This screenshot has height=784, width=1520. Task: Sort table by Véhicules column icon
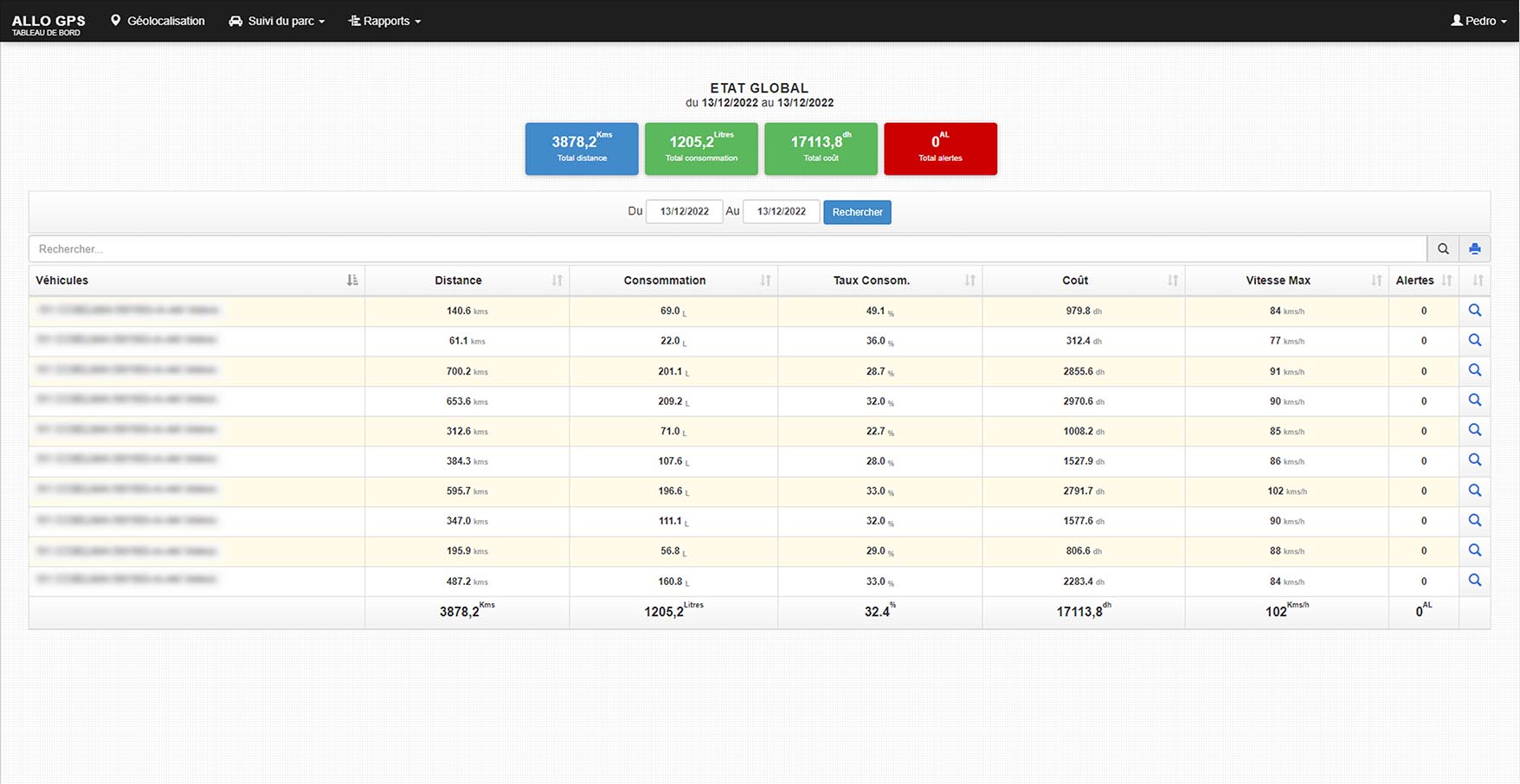point(351,280)
